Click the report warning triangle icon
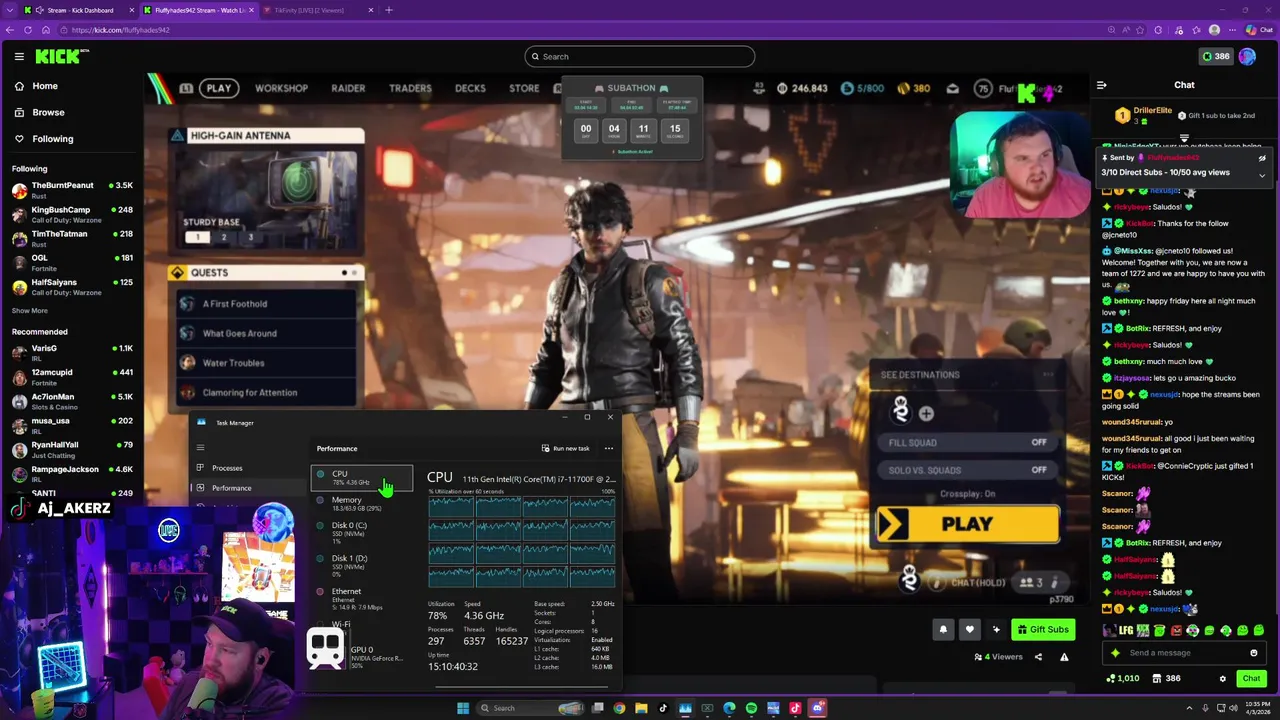Viewport: 1280px width, 720px height. point(1064,657)
